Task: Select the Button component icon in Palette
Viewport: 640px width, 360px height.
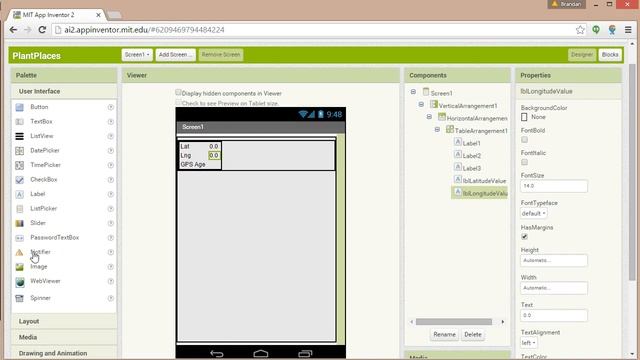Action: click(19, 107)
